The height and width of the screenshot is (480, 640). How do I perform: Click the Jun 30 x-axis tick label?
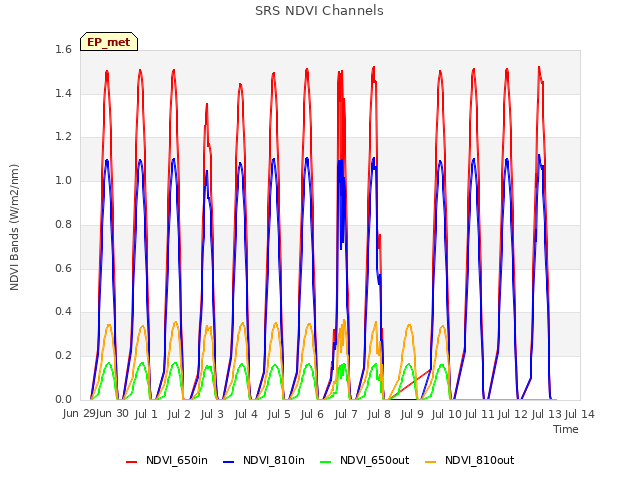tap(112, 413)
